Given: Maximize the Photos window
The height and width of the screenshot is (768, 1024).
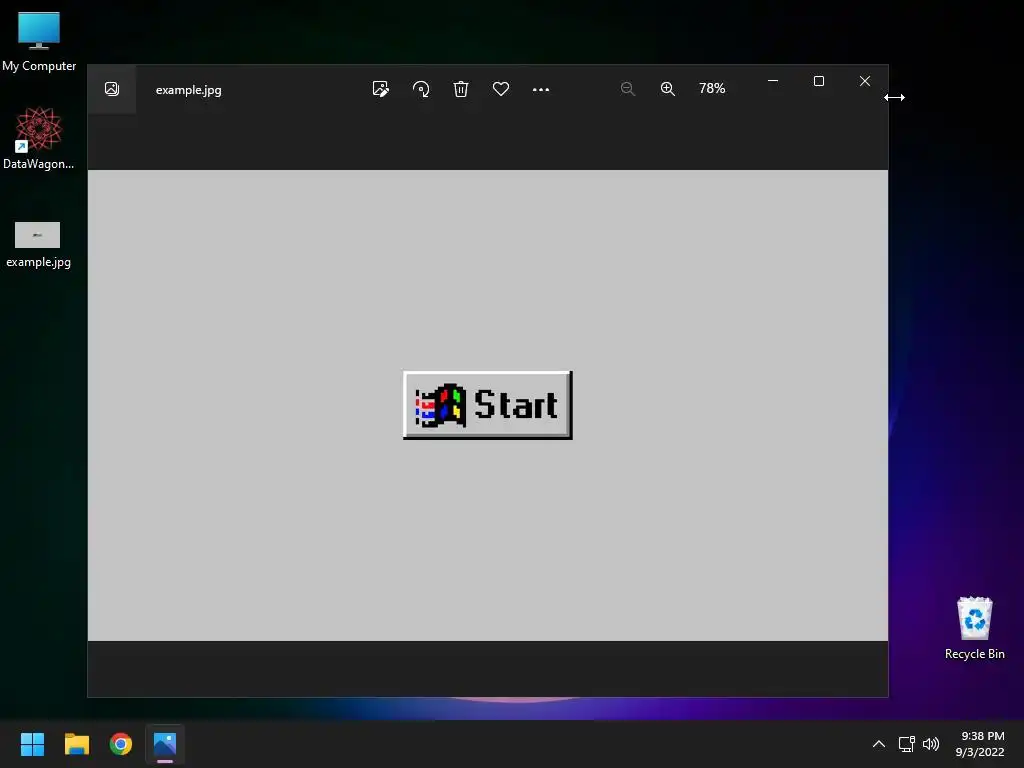Looking at the screenshot, I should 819,81.
